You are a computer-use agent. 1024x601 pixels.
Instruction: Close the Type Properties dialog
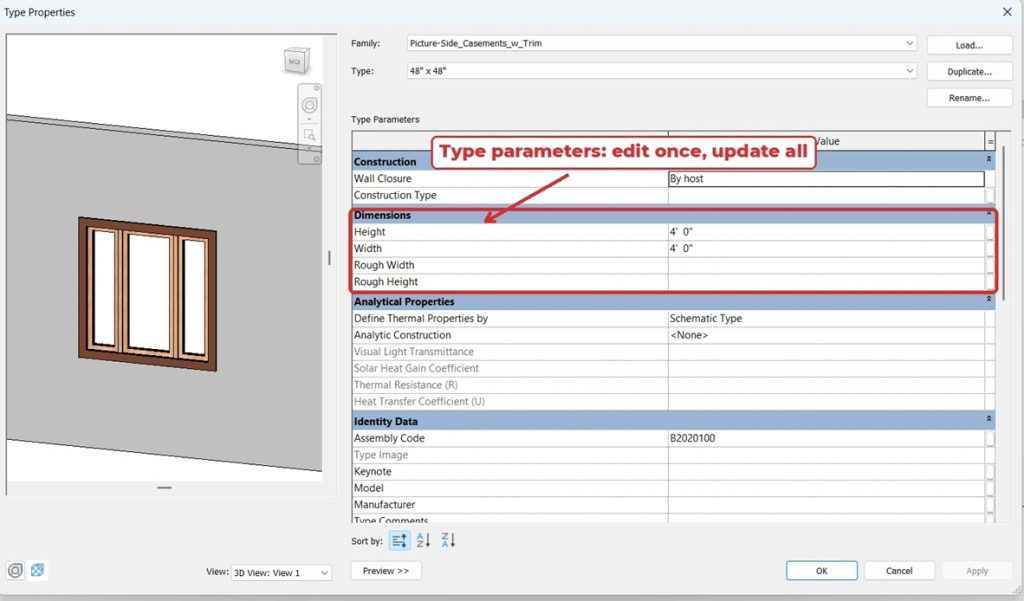click(1007, 12)
